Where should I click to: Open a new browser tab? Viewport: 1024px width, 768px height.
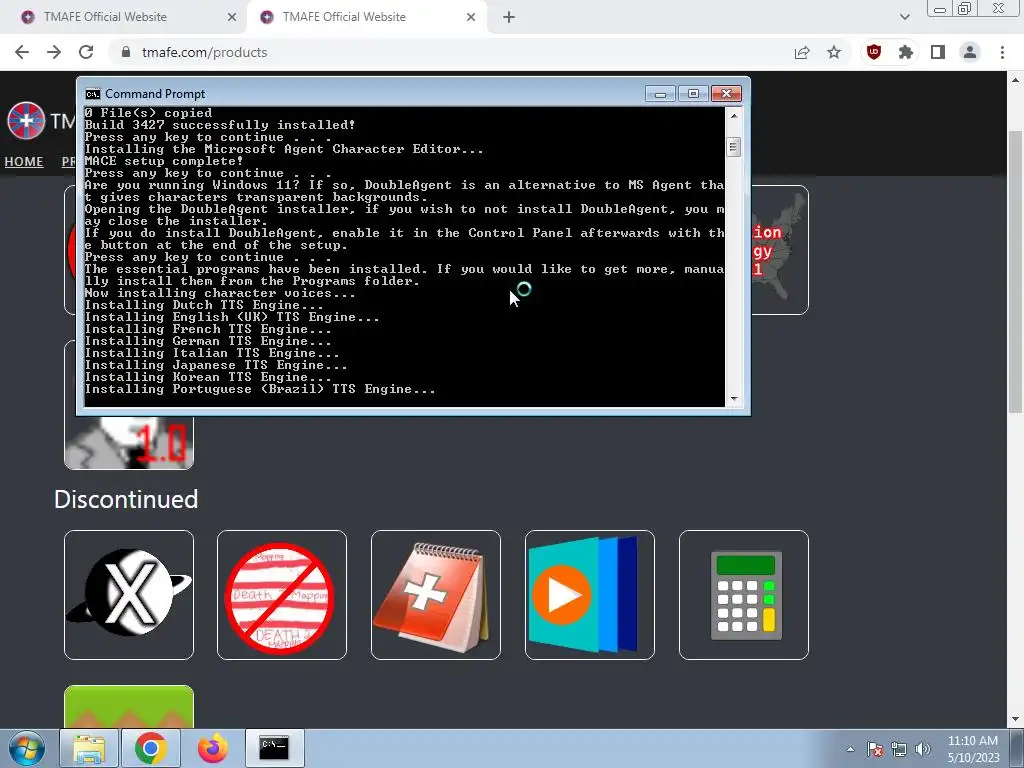click(509, 17)
